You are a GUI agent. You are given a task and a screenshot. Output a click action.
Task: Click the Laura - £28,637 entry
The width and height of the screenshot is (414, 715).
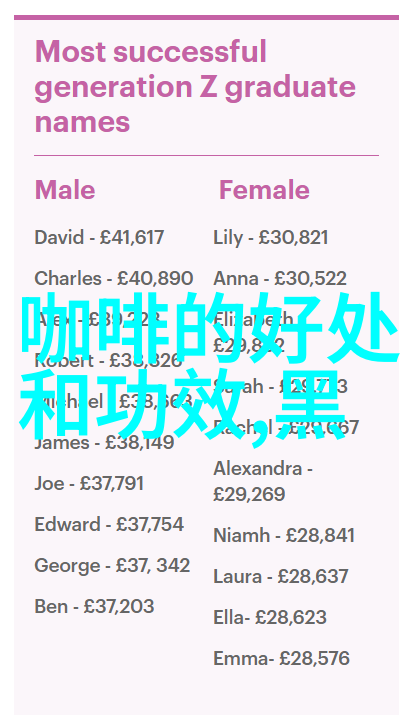[x=281, y=576]
